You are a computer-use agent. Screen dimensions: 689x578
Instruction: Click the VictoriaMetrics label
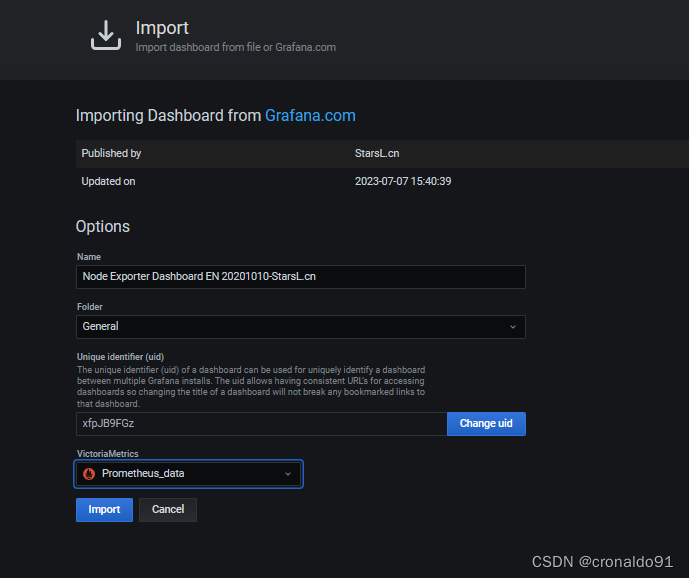108,454
